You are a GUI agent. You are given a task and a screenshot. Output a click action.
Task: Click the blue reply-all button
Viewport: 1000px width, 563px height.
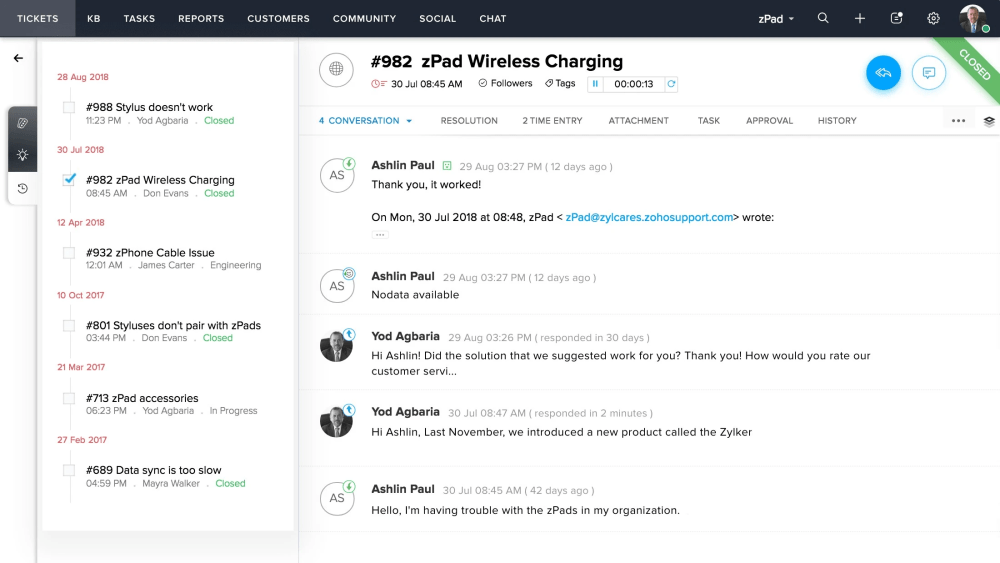883,73
